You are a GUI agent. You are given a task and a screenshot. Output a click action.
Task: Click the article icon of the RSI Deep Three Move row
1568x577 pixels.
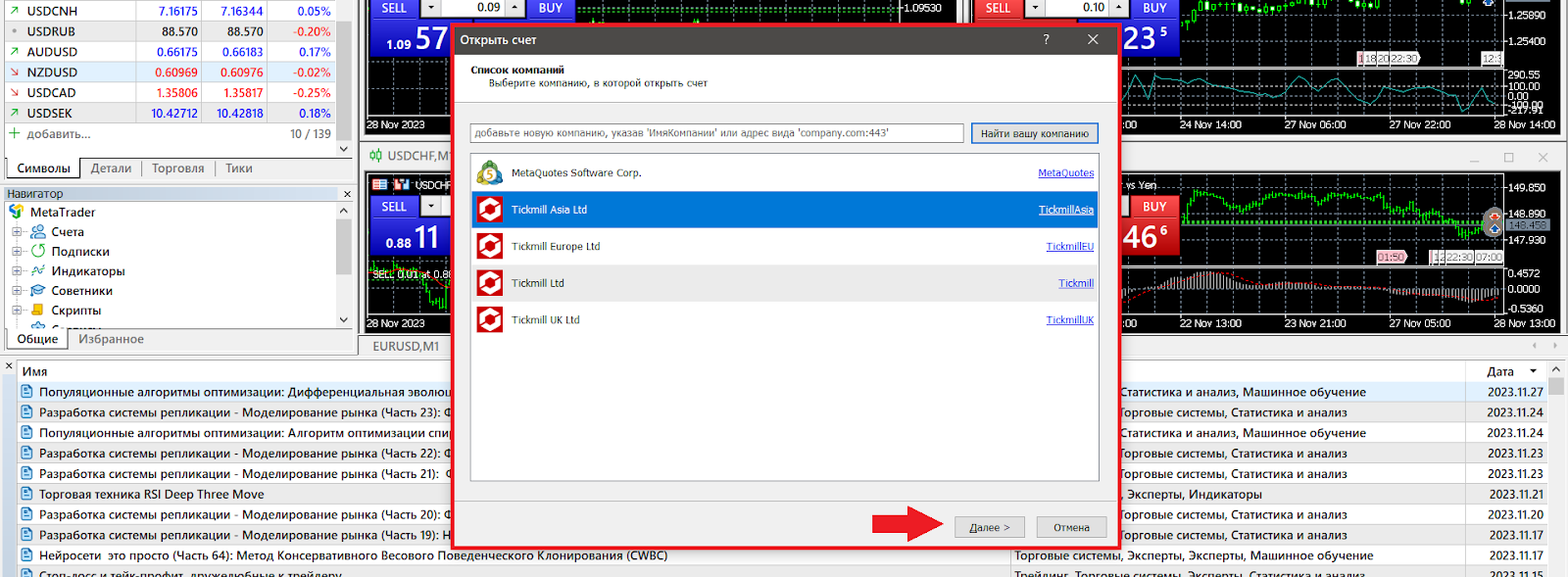27,495
